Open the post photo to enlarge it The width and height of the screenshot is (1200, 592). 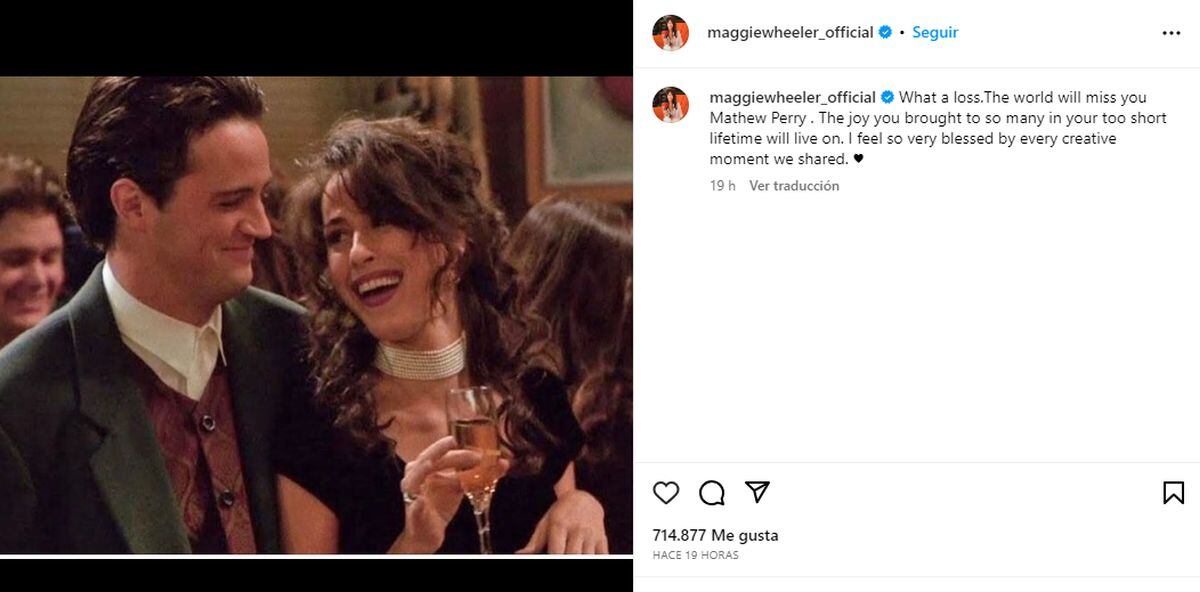point(316,300)
